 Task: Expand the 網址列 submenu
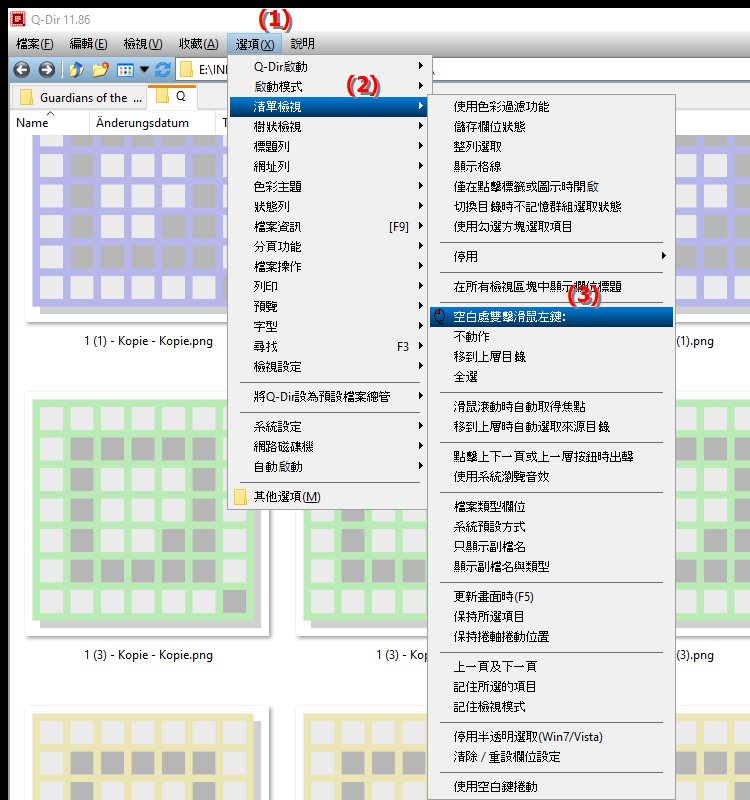[328, 166]
